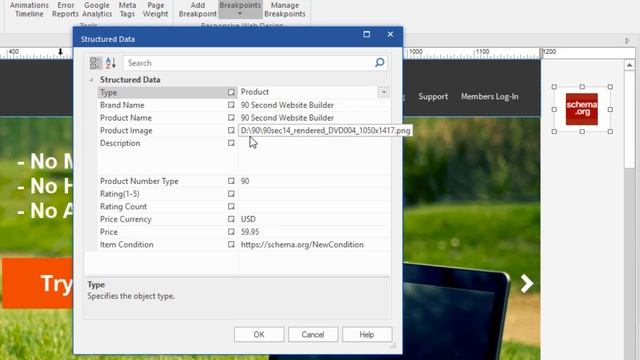This screenshot has width=640, height=360.
Task: Click the Cancel button
Action: pyautogui.click(x=313, y=334)
